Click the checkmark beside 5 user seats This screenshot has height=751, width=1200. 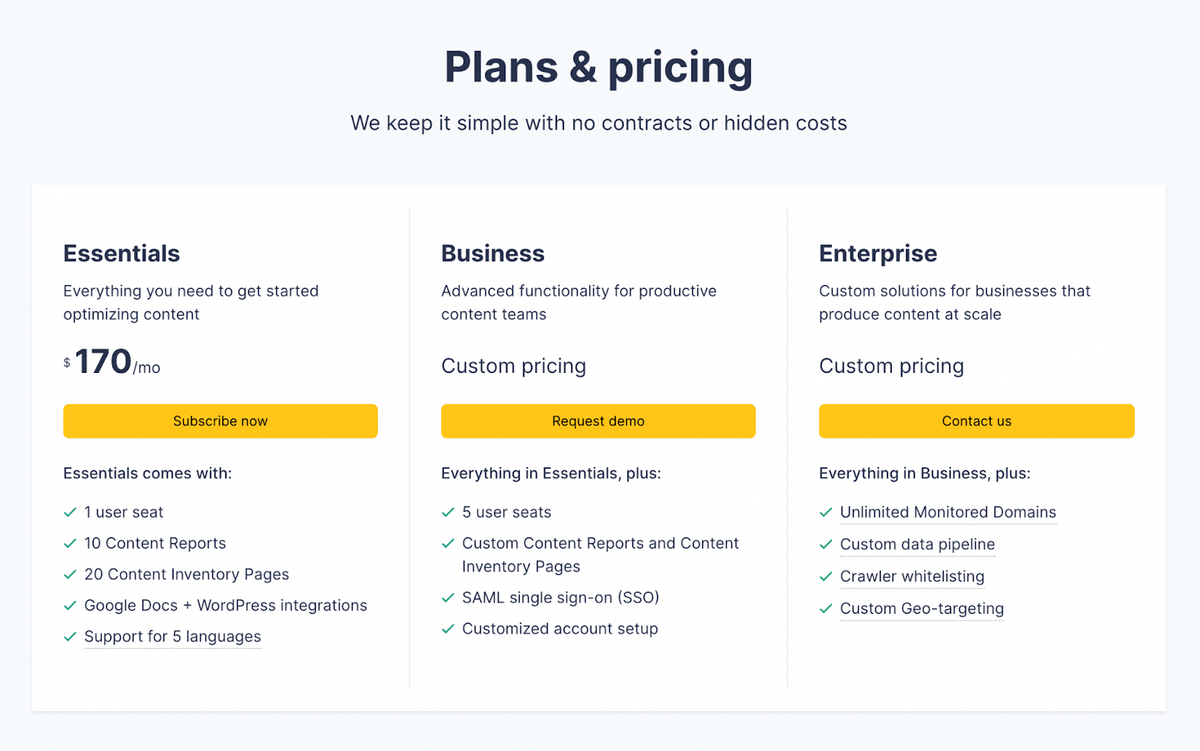448,512
